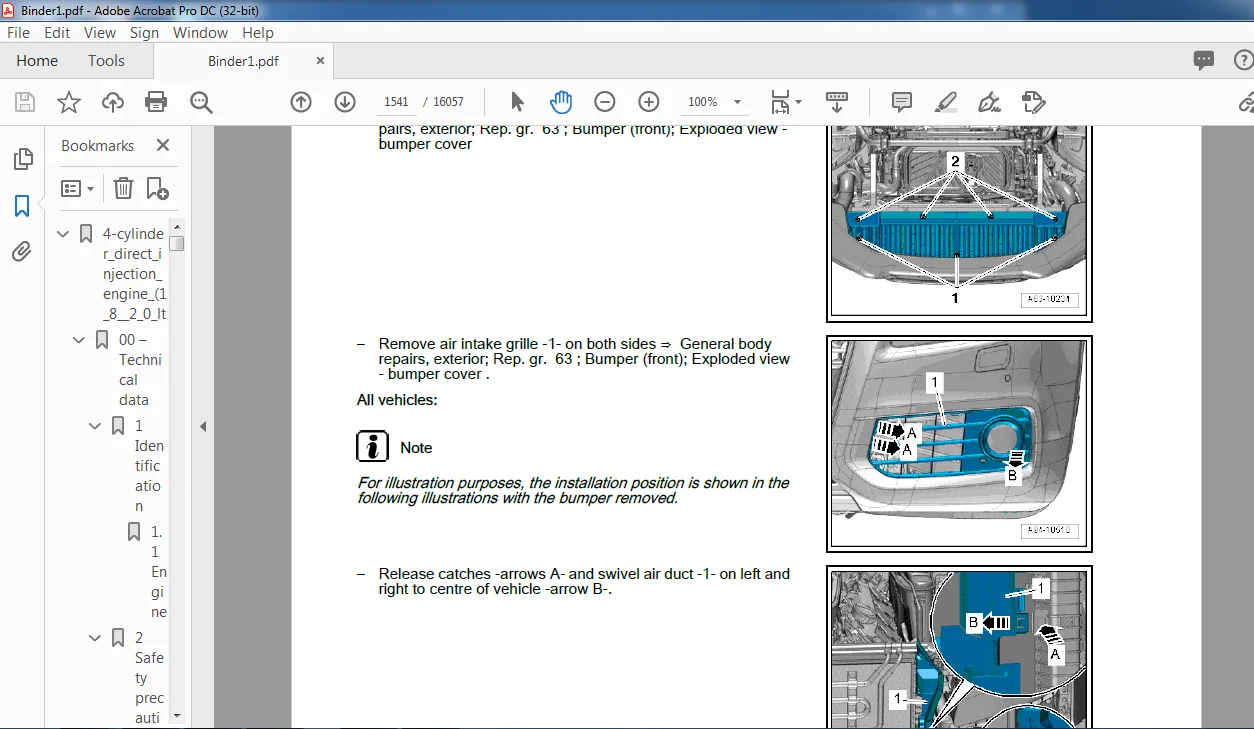
Task: Click the Save file icon
Action: tap(25, 102)
